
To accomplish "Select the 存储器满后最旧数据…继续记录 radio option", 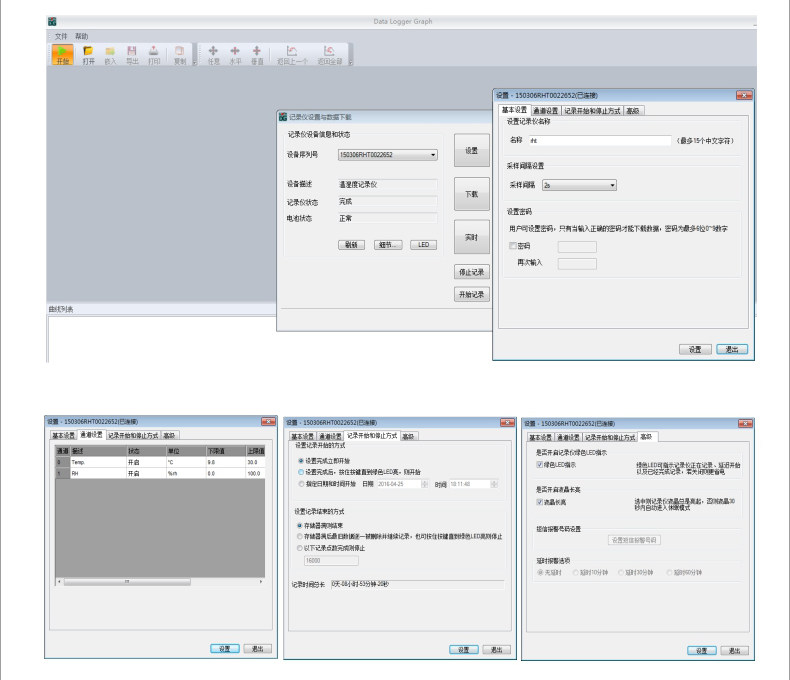I will pyautogui.click(x=300, y=536).
